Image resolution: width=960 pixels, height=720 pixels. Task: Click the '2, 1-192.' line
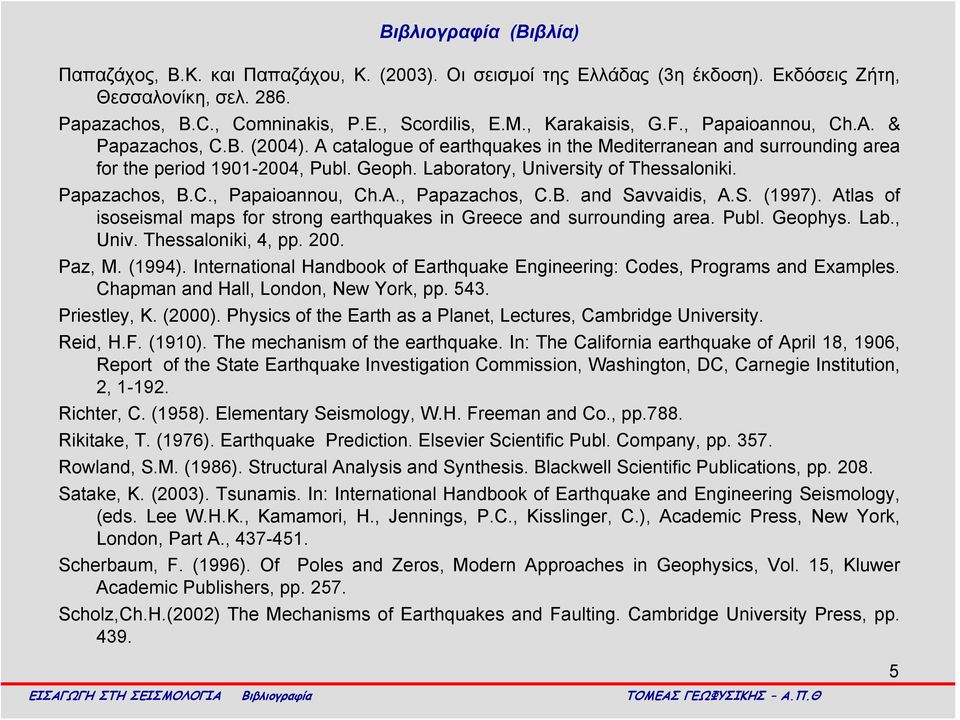coord(132,388)
